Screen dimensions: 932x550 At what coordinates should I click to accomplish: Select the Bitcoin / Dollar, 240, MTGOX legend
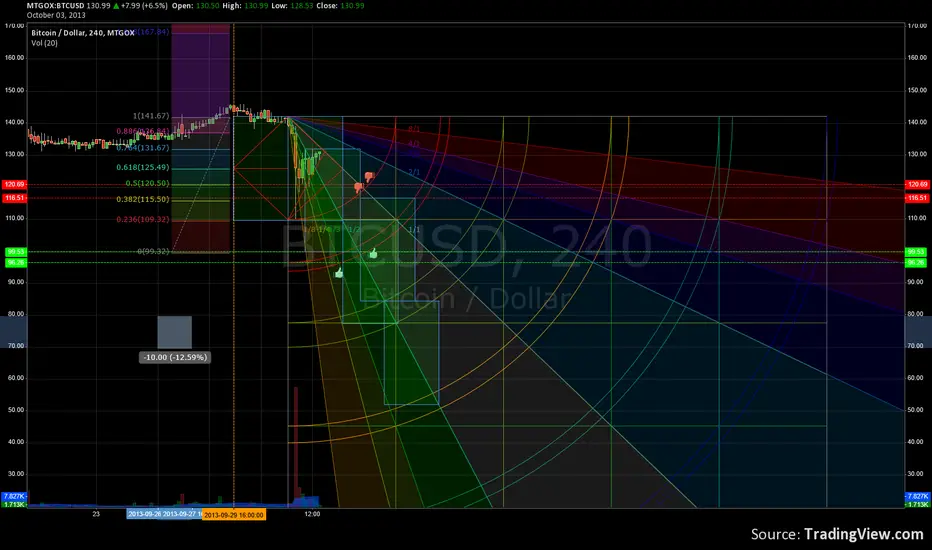coord(83,33)
